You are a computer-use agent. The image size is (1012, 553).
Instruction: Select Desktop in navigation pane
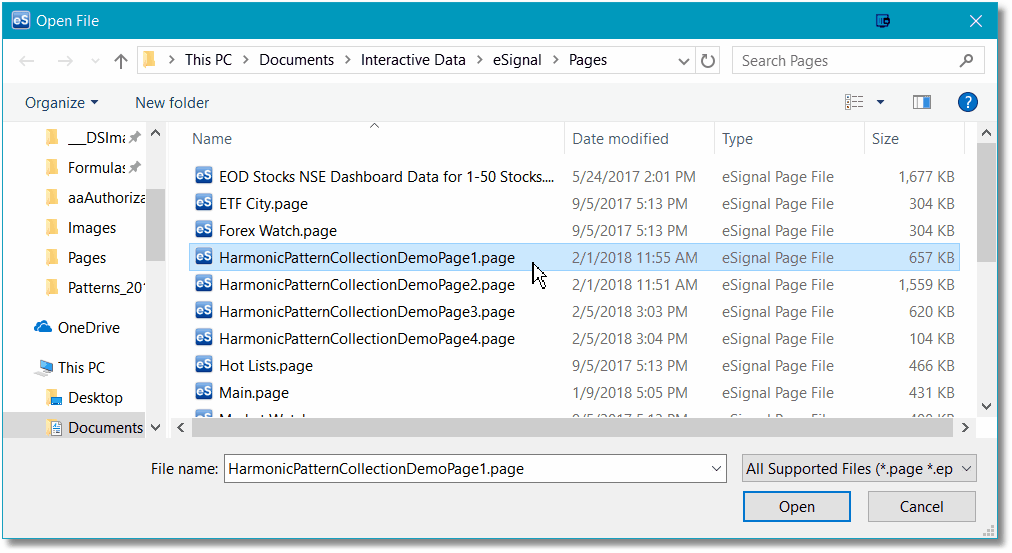(x=85, y=397)
